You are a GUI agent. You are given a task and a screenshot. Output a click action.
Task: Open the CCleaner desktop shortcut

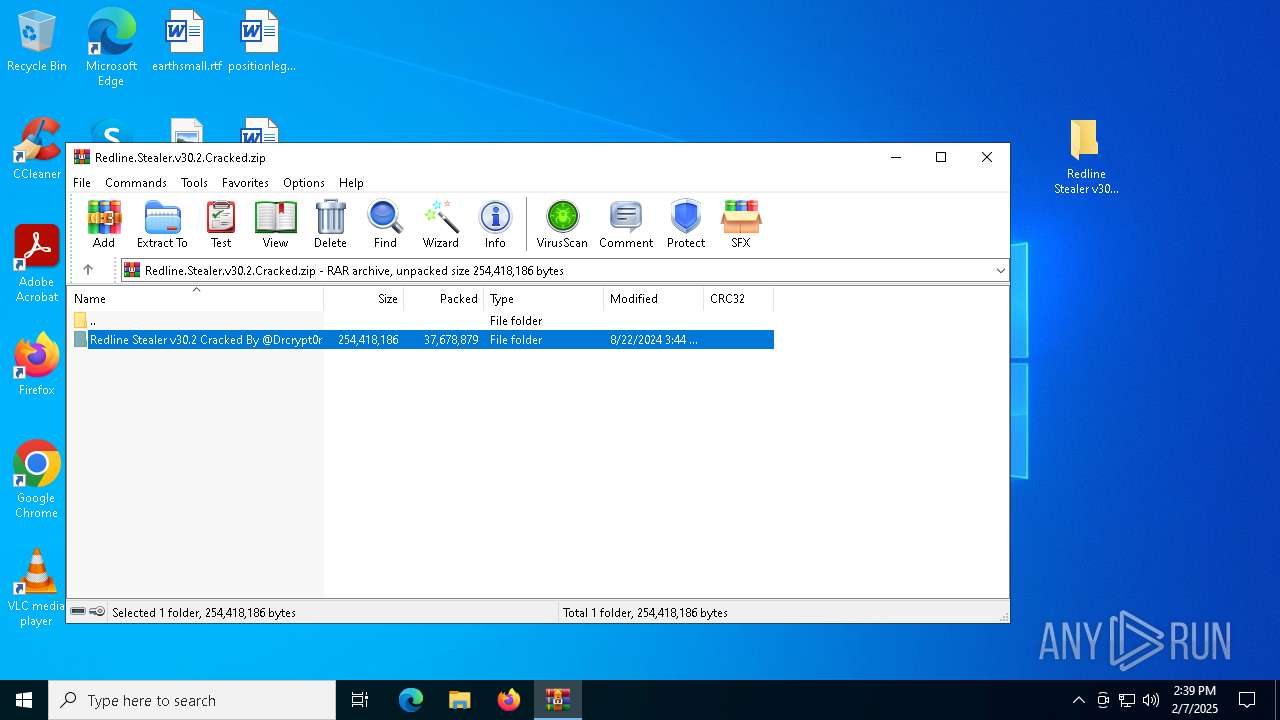click(37, 150)
